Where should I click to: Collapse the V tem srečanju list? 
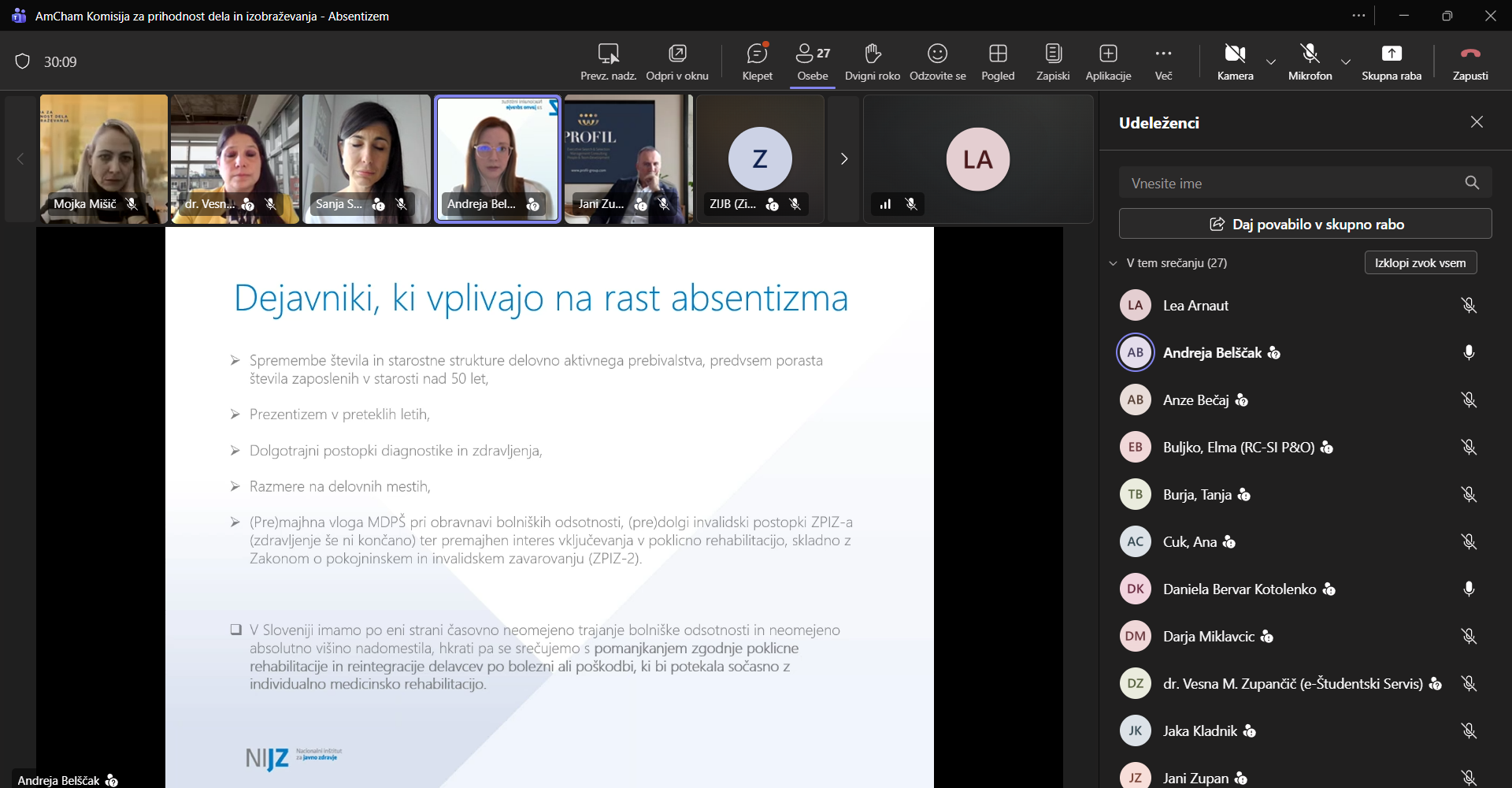(1114, 263)
